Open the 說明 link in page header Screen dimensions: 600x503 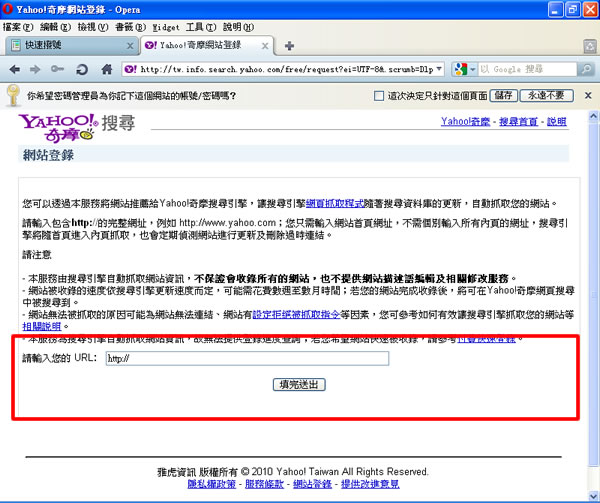pyautogui.click(x=556, y=122)
